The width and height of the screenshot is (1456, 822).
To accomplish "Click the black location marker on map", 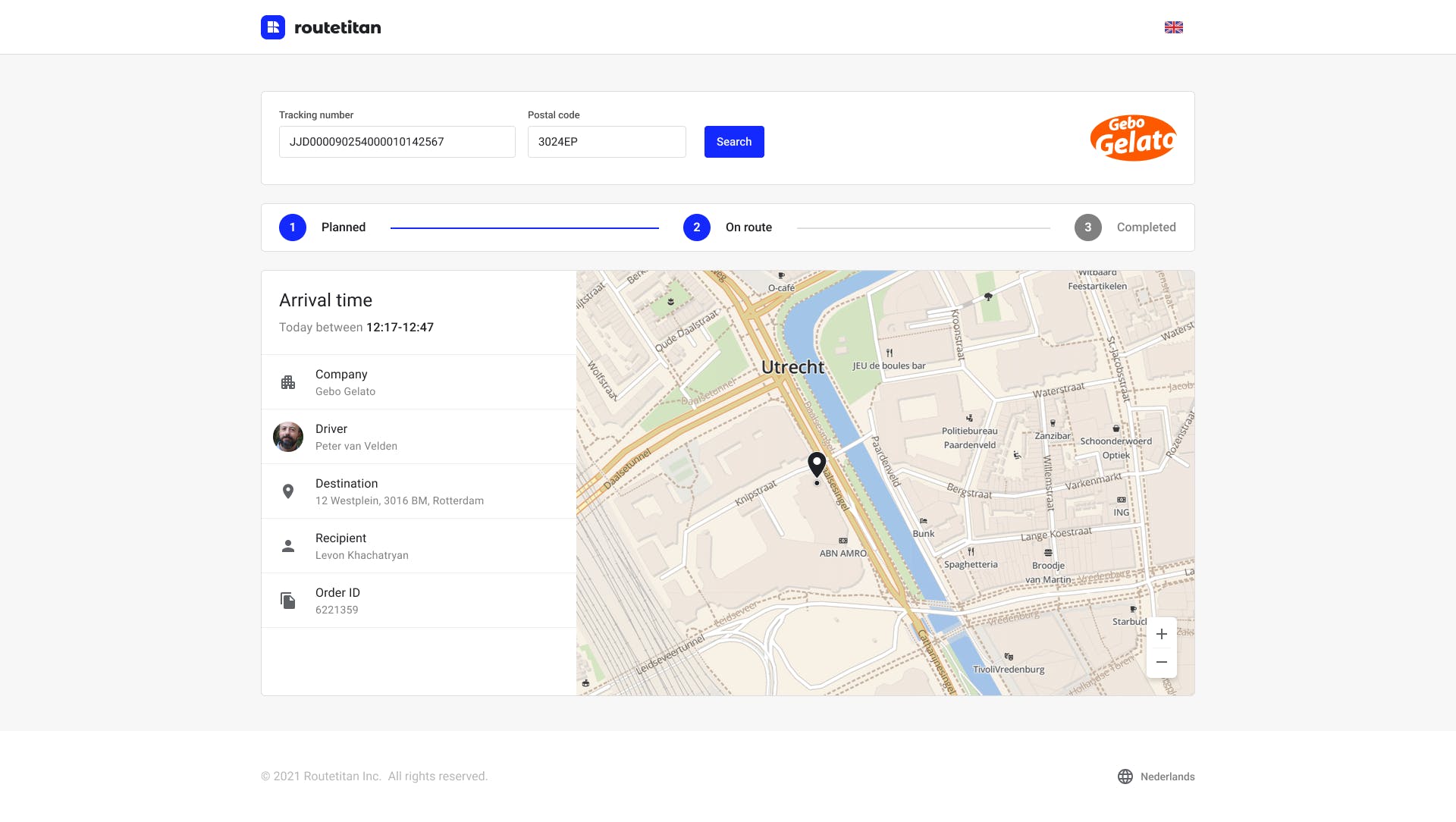I will pos(817,464).
